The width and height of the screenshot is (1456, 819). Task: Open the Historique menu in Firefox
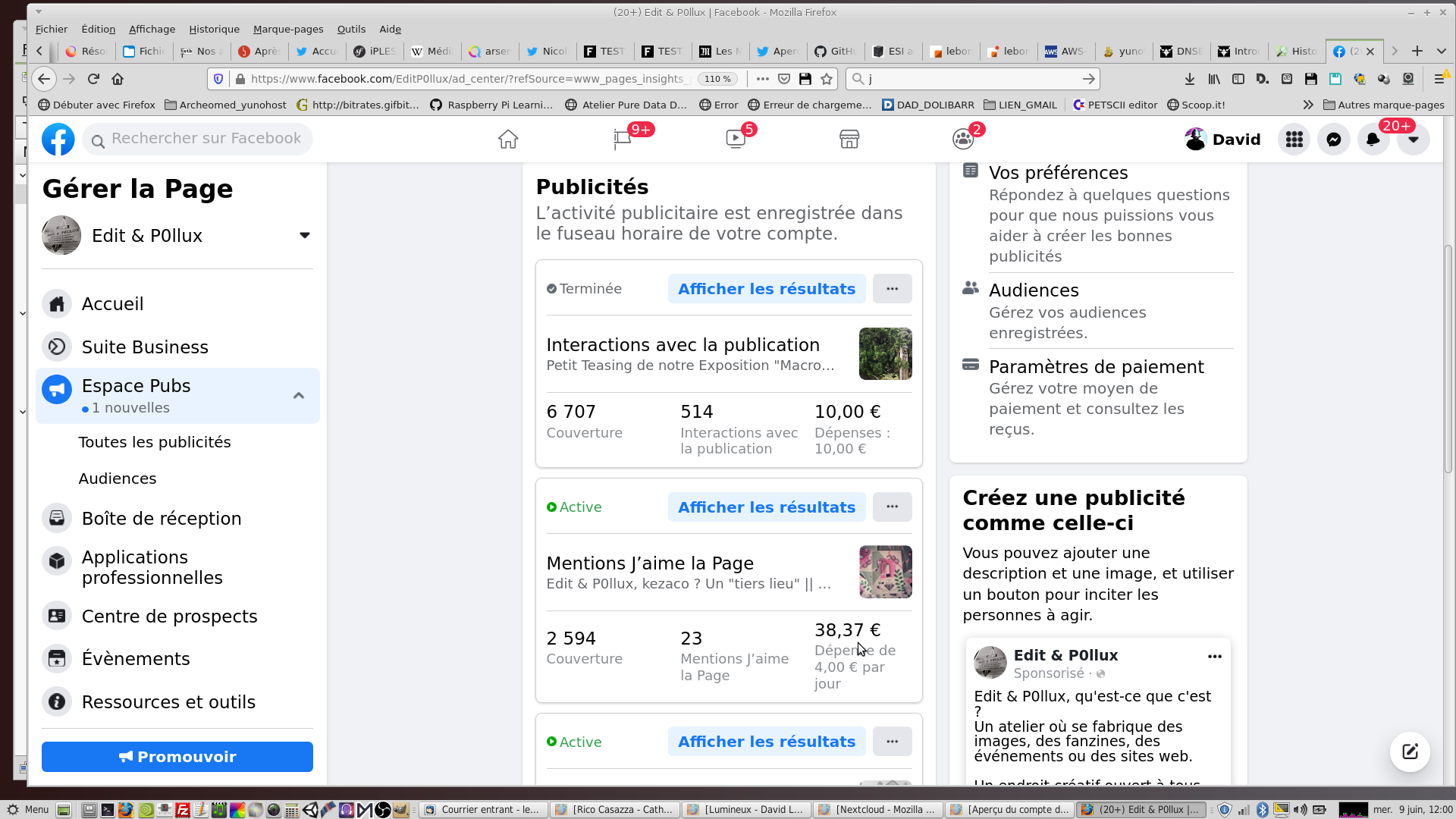[x=214, y=29]
